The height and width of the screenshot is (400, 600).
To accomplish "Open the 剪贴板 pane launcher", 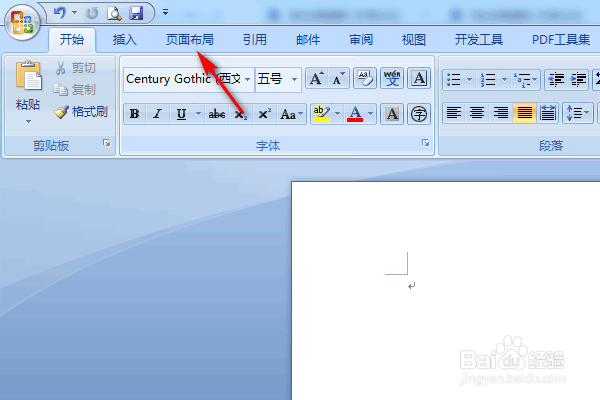I will pyautogui.click(x=106, y=143).
